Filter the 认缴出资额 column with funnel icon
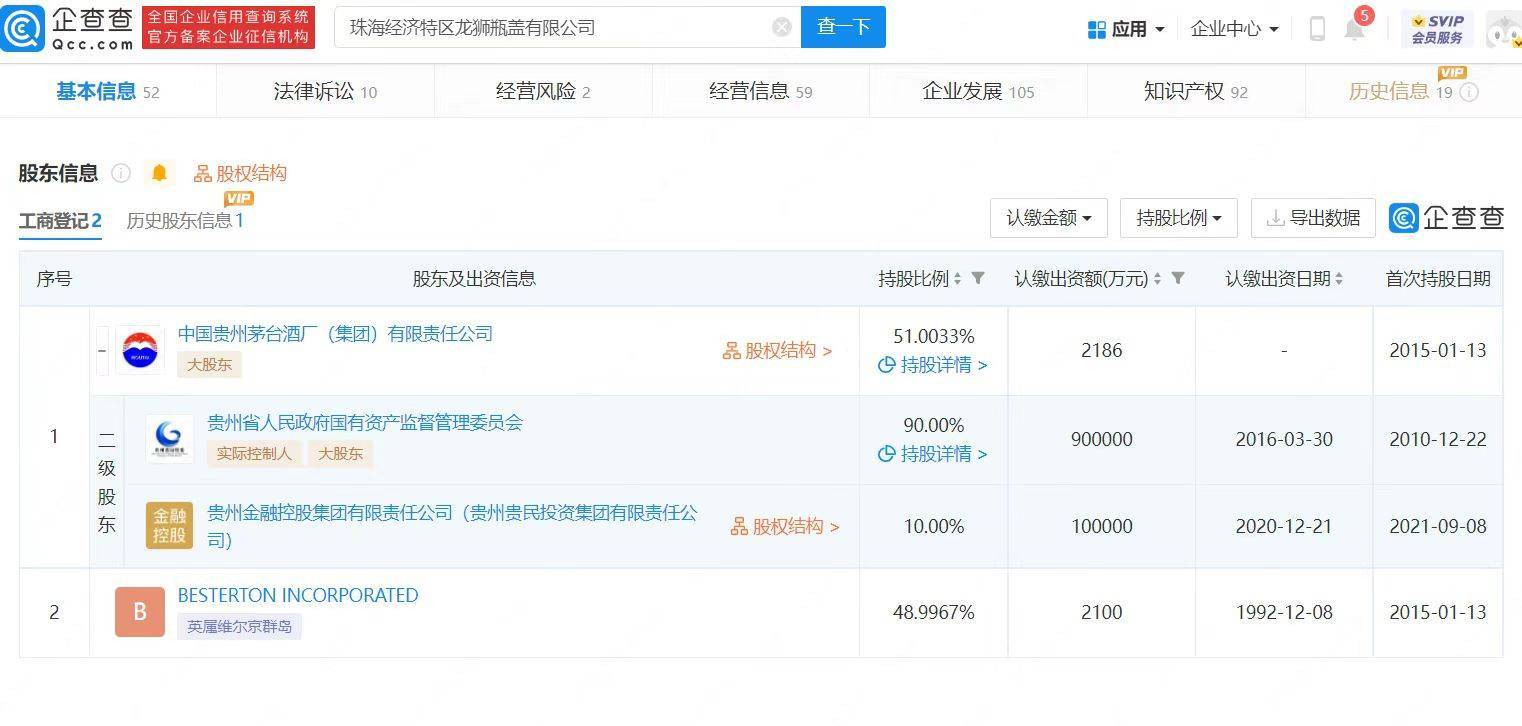Screen dimensions: 1522x726 tap(1177, 278)
